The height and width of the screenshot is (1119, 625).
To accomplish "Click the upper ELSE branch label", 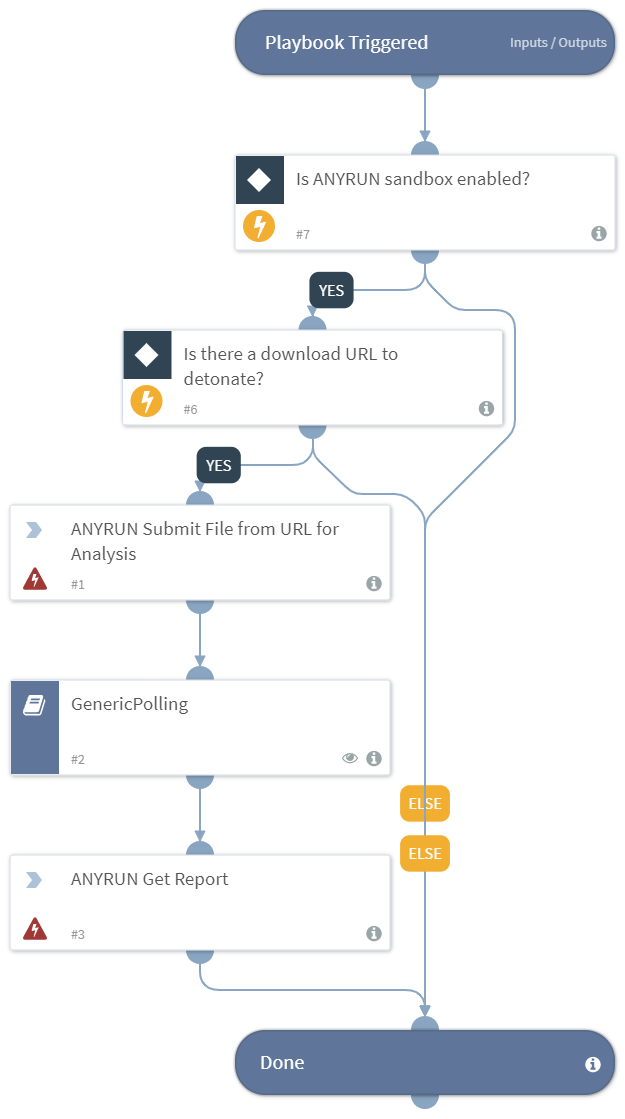I will 424,803.
